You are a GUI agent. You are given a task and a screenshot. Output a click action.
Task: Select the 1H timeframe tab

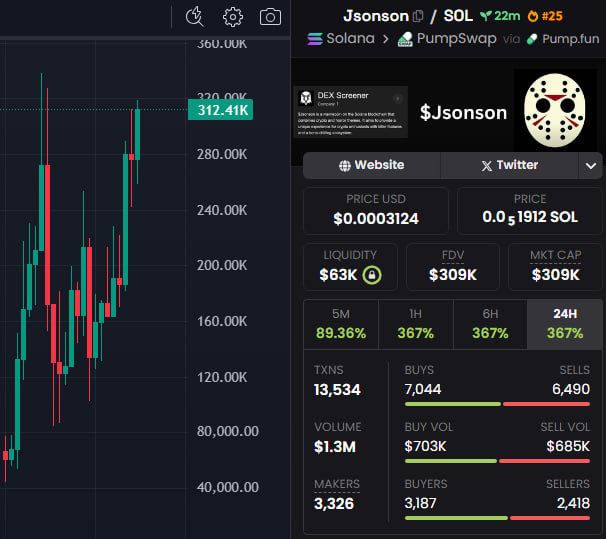click(415, 324)
